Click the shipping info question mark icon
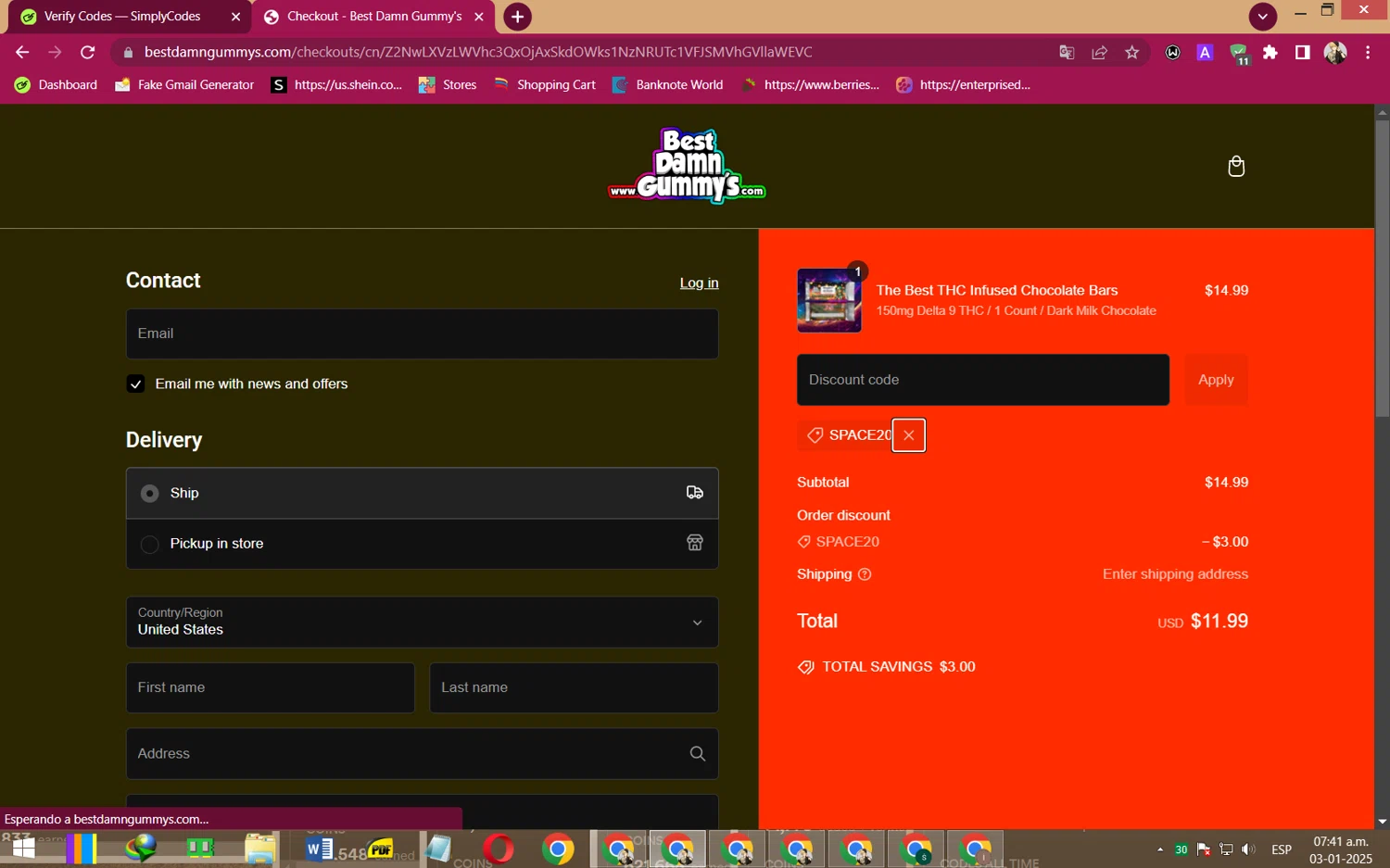This screenshot has width=1390, height=868. click(x=865, y=574)
